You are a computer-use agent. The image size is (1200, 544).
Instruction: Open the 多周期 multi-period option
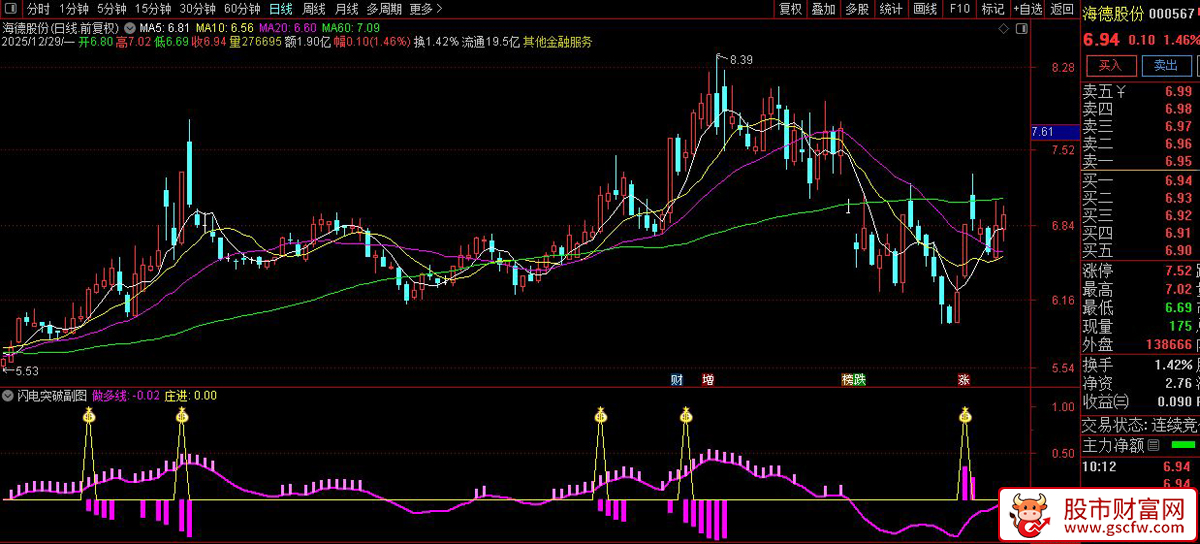point(384,9)
